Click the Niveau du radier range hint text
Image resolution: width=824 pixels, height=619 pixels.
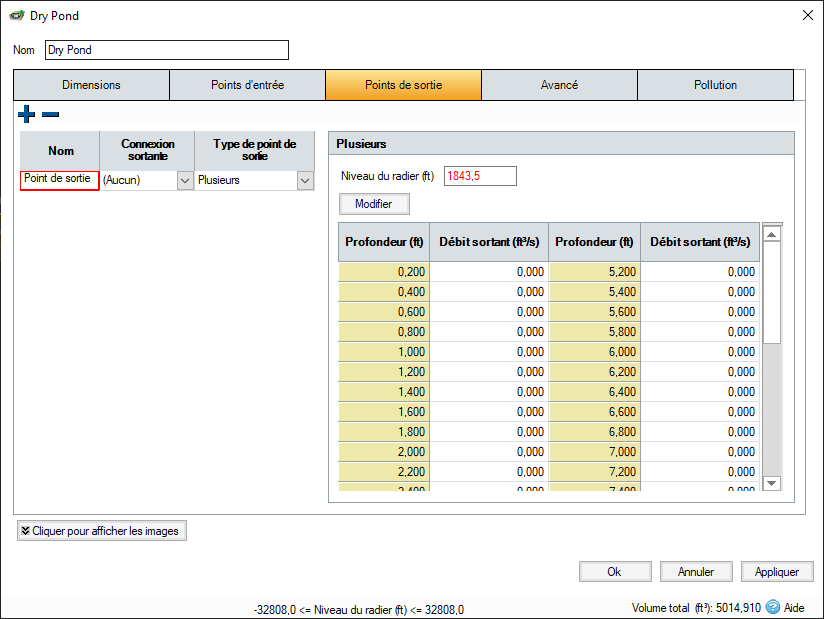click(359, 610)
